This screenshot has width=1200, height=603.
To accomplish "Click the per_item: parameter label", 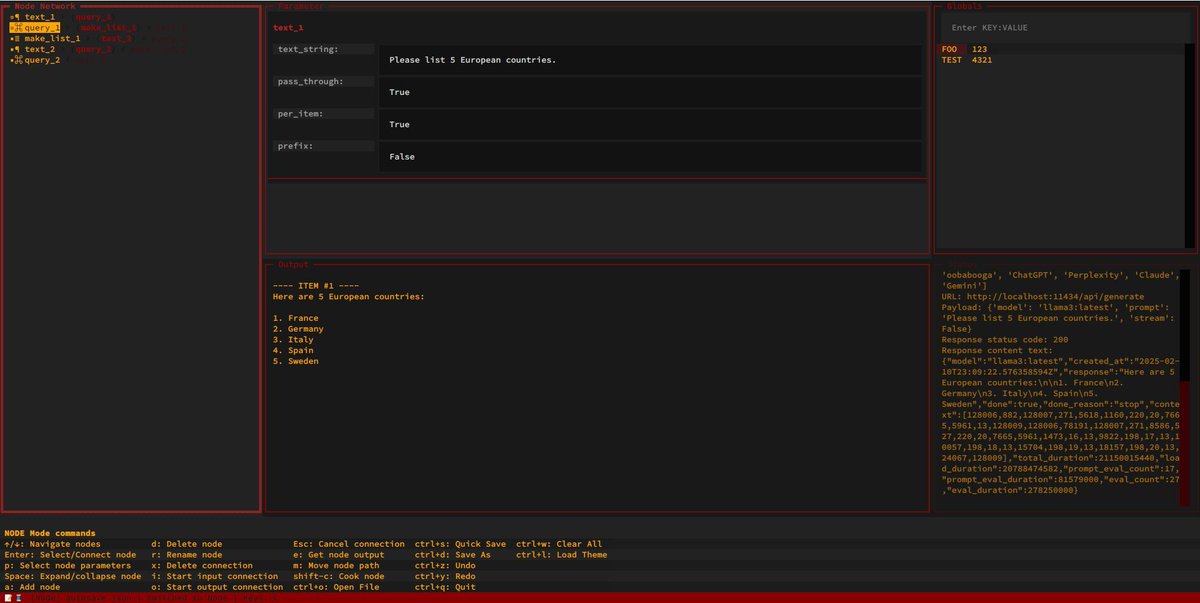I will [x=325, y=113].
